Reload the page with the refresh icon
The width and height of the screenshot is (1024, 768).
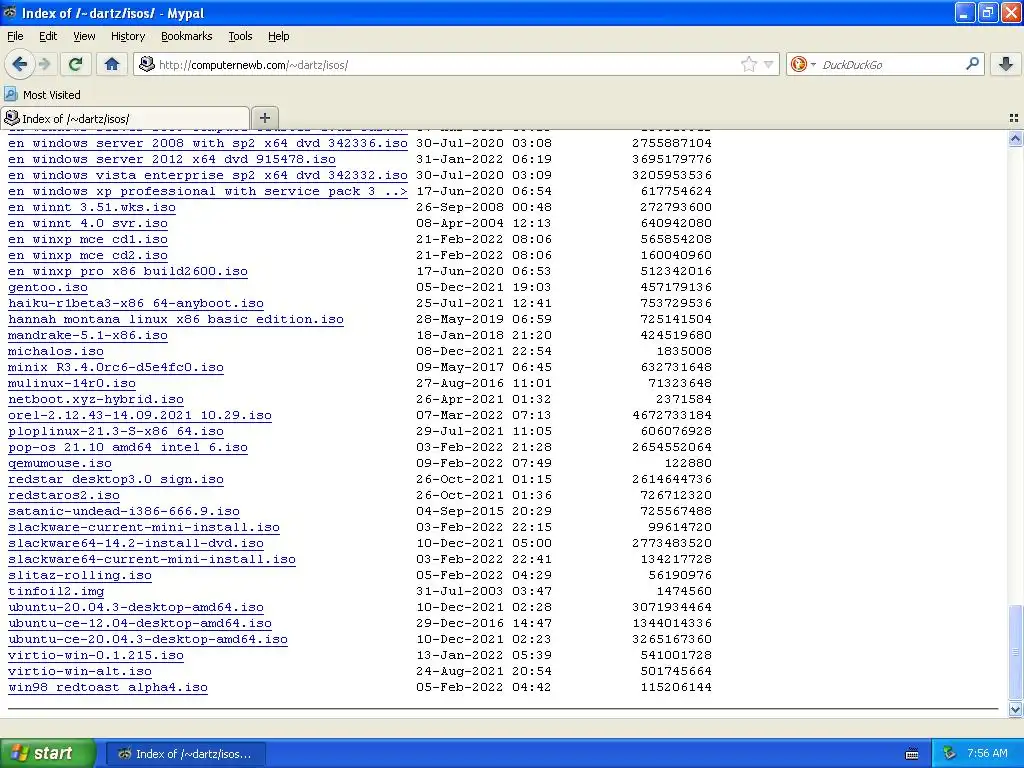click(76, 64)
